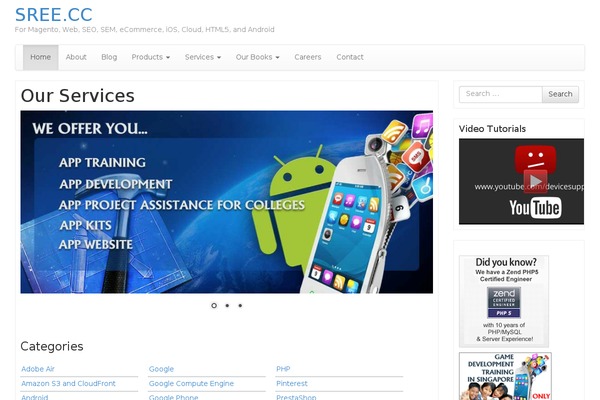Visit the Careers page
Screen dimensions: 600x400
[x=308, y=57]
